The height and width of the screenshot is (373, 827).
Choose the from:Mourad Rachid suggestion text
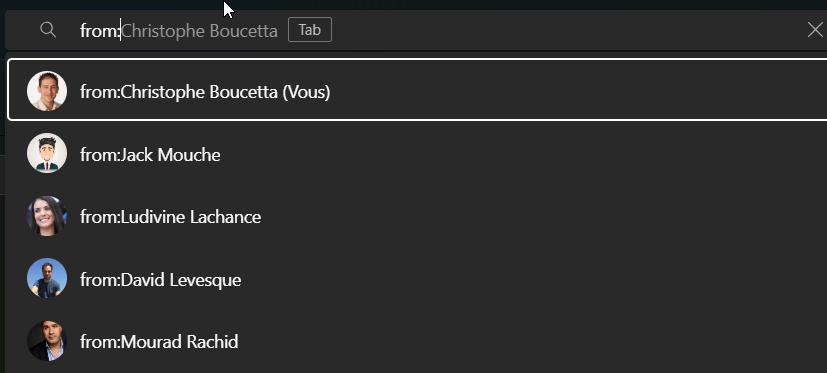159,342
